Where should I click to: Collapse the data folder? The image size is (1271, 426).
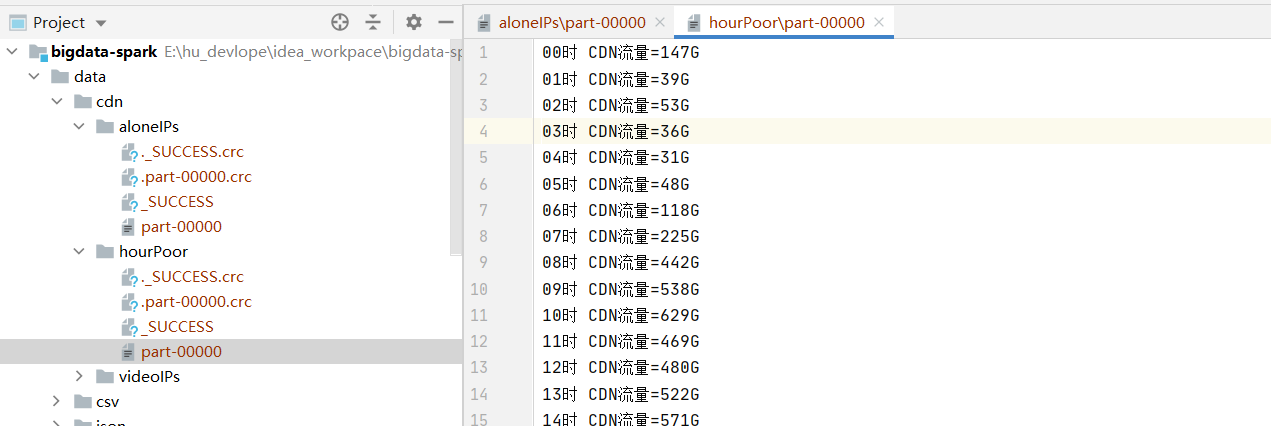coord(35,77)
